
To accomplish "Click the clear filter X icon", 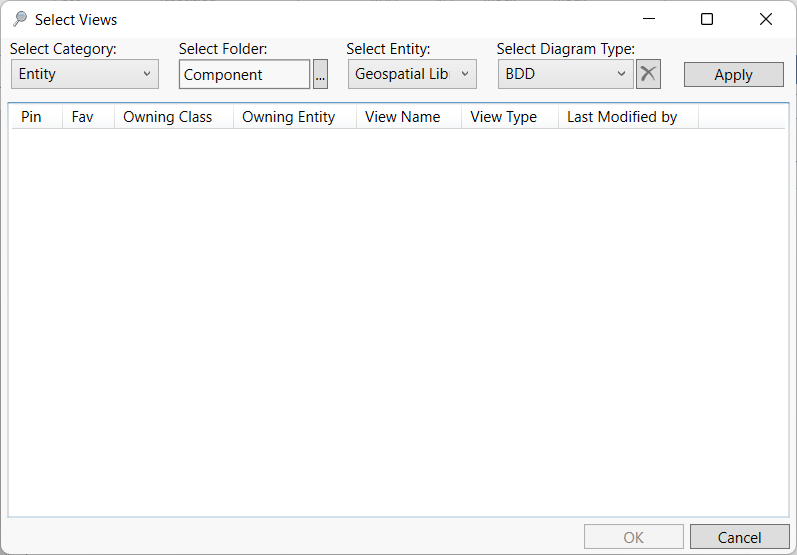I will tap(648, 74).
